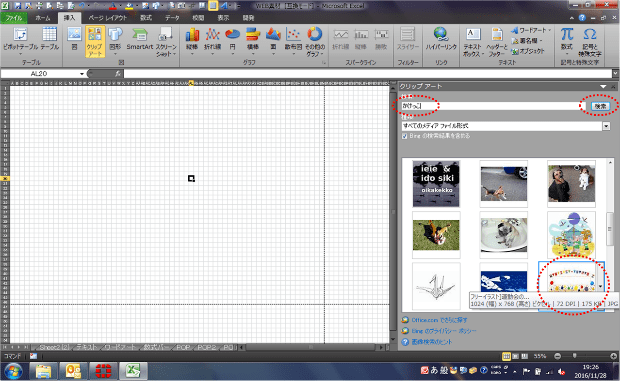The image size is (620, 381).
Task: Insert a signature line (署名欄)
Action: tap(527, 41)
